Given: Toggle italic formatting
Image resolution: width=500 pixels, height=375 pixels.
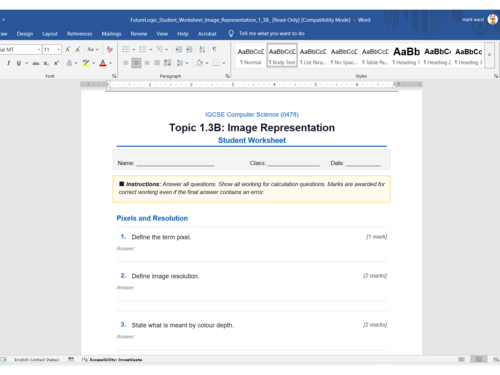Looking at the screenshot, I should click(8, 63).
